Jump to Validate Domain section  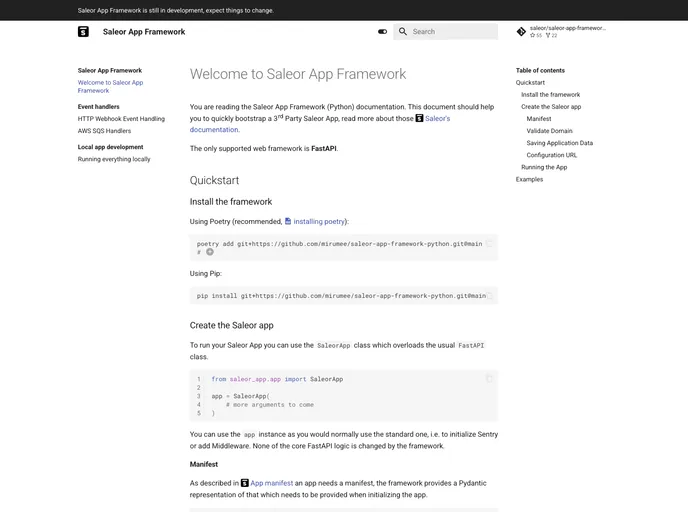pos(549,131)
